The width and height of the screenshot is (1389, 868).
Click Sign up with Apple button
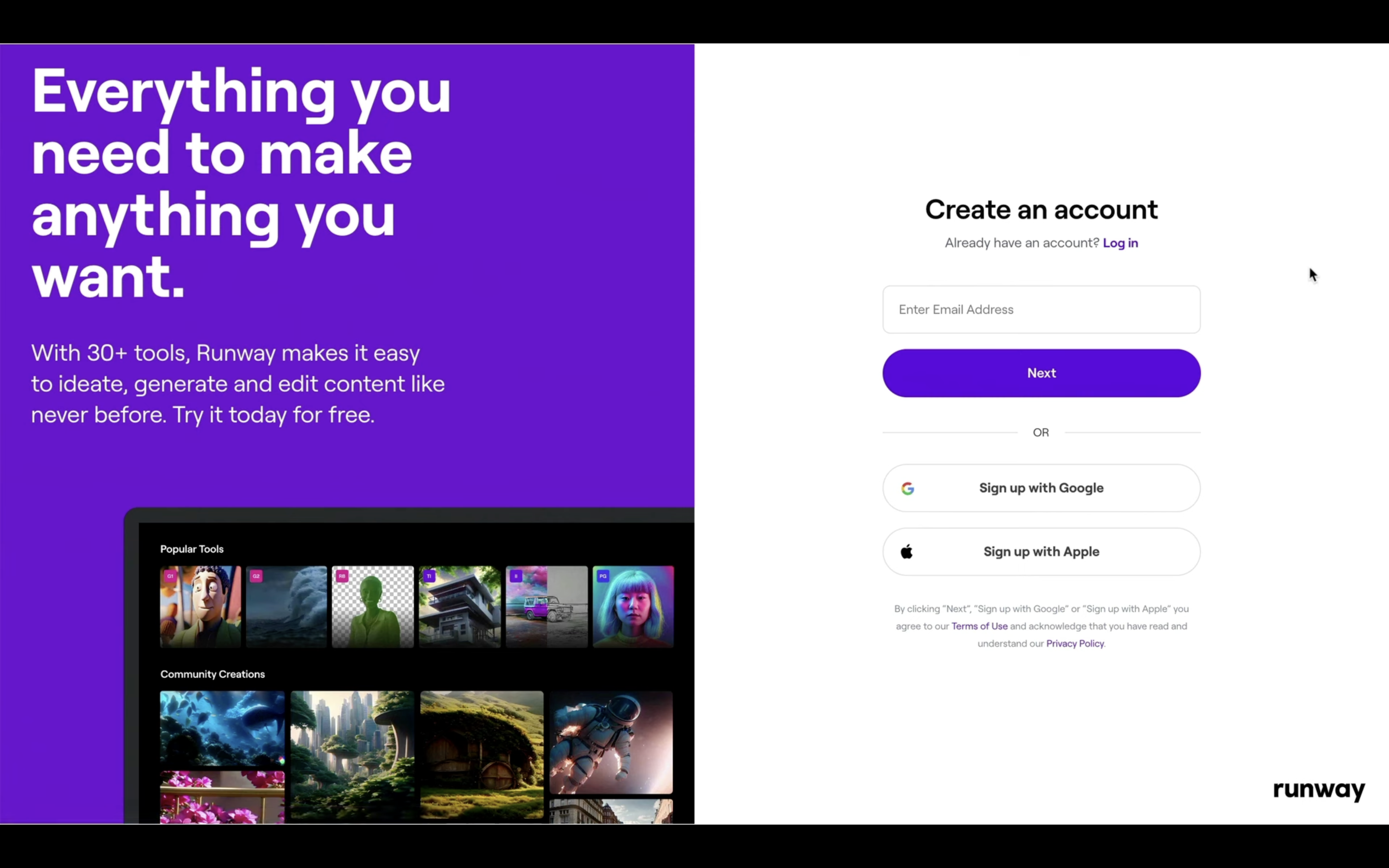click(1041, 552)
